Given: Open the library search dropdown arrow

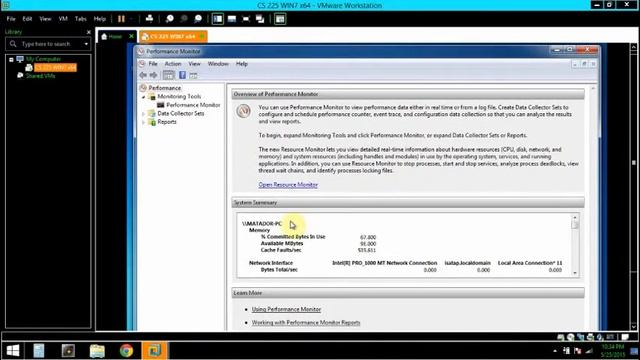Looking at the screenshot, I should pos(86,44).
